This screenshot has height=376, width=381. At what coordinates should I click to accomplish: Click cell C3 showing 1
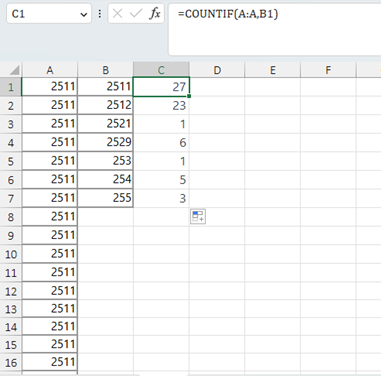[161, 124]
